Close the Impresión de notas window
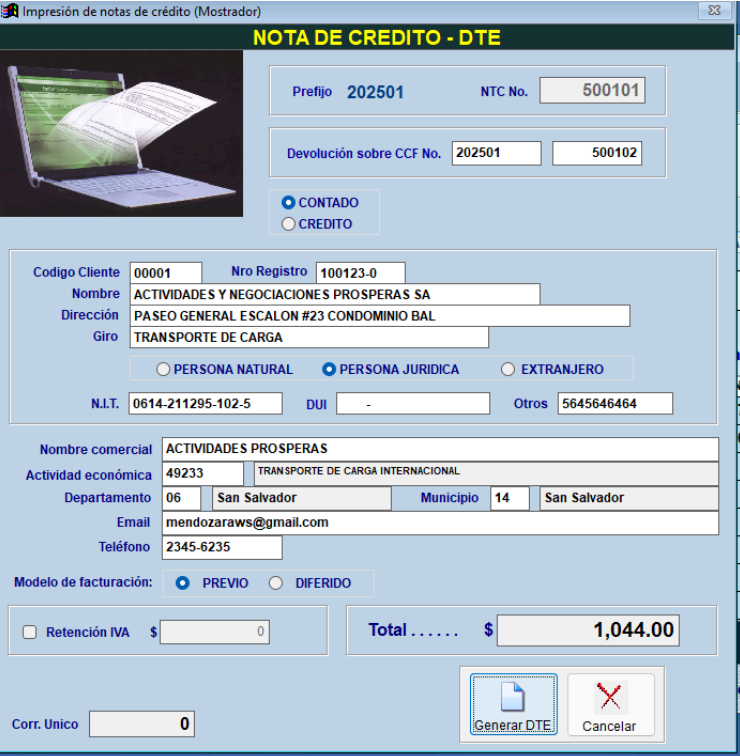 [x=714, y=10]
